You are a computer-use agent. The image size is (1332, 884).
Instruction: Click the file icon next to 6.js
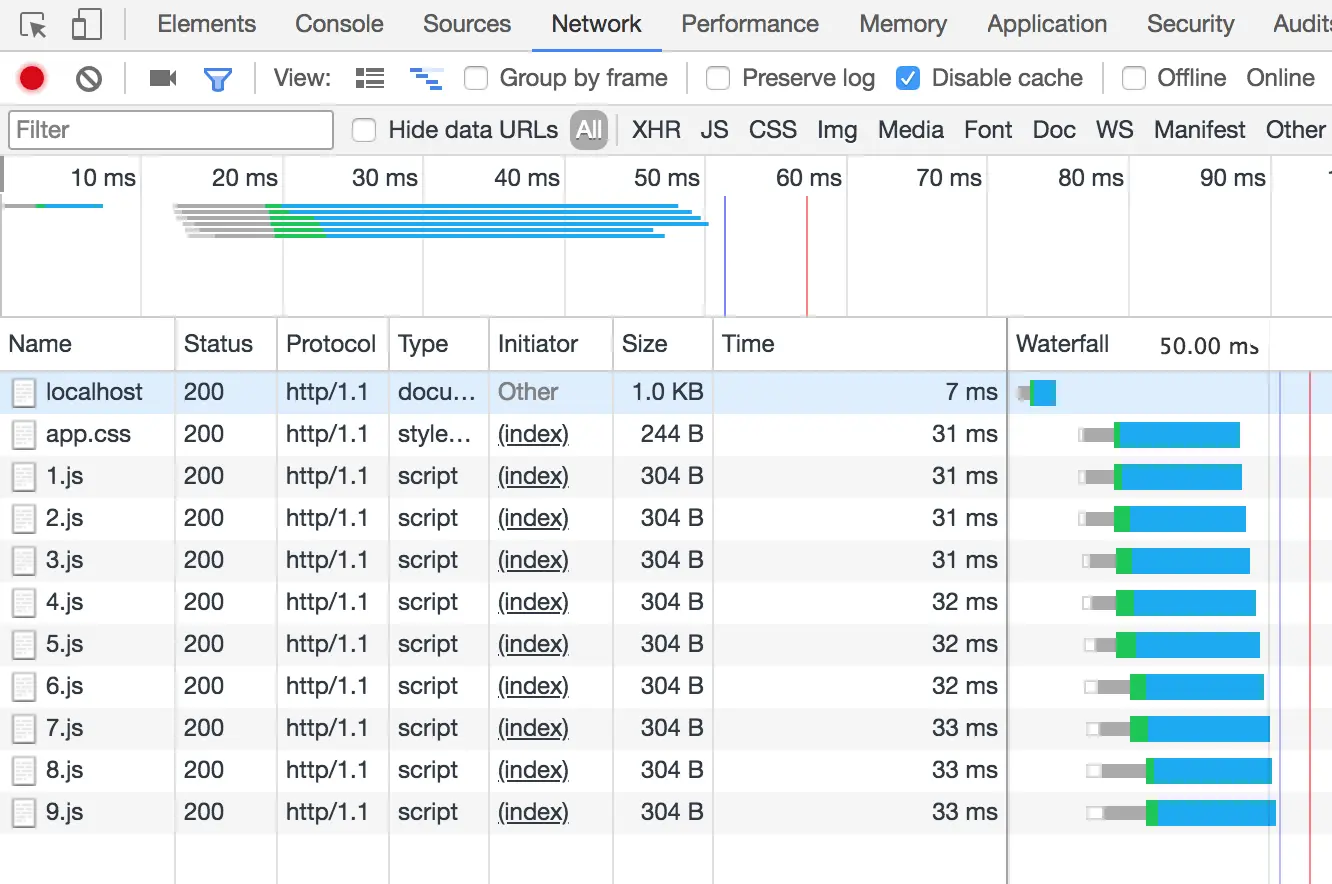coord(23,687)
